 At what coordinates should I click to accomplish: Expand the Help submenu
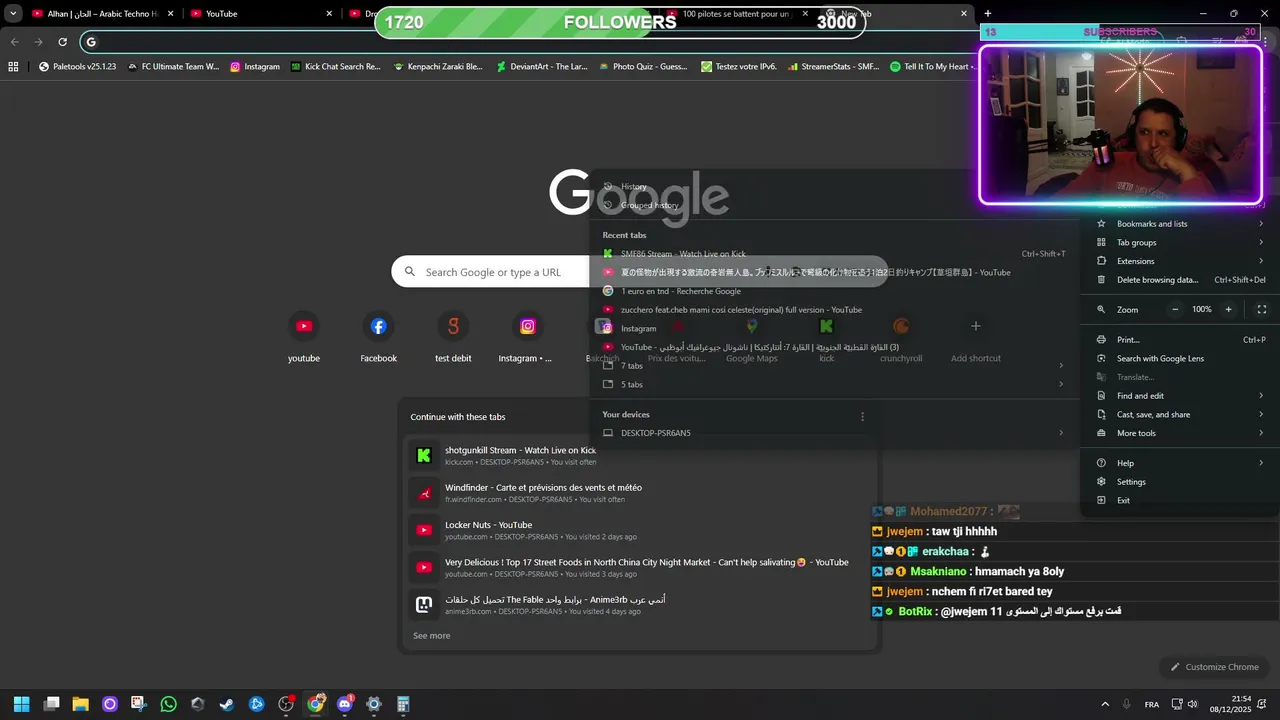pyautogui.click(x=1180, y=463)
